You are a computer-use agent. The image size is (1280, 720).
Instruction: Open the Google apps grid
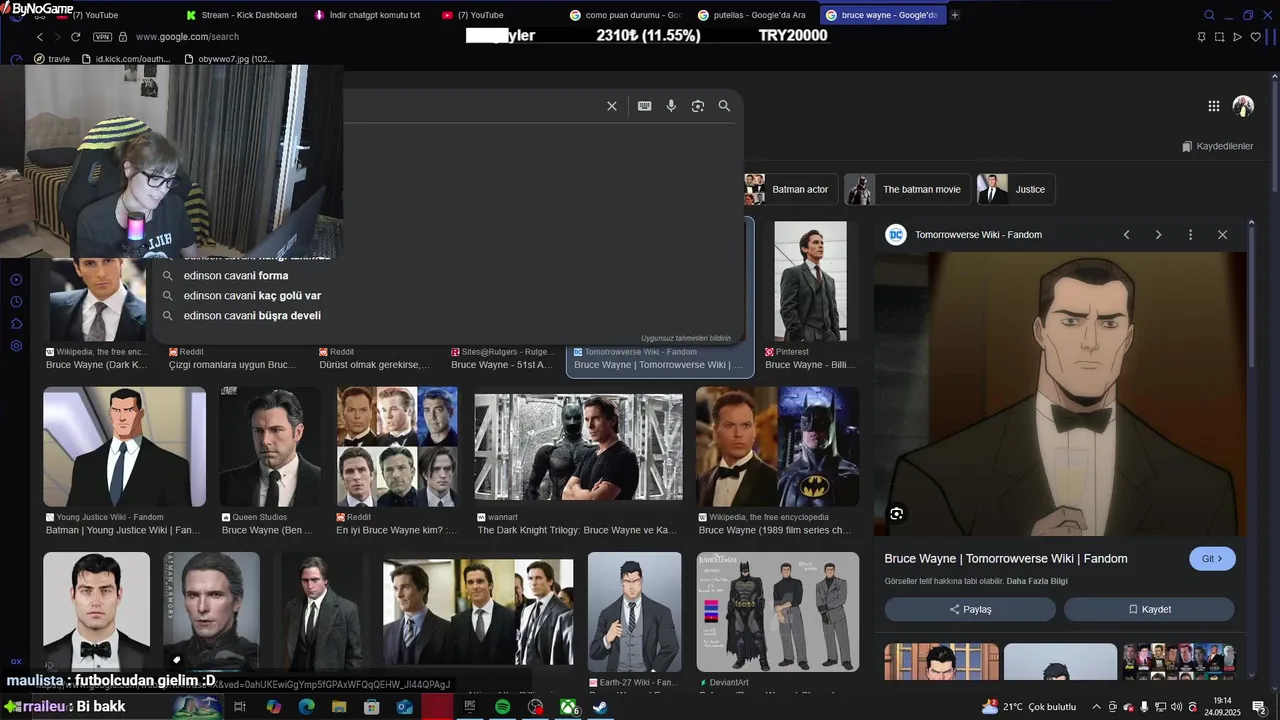1213,106
